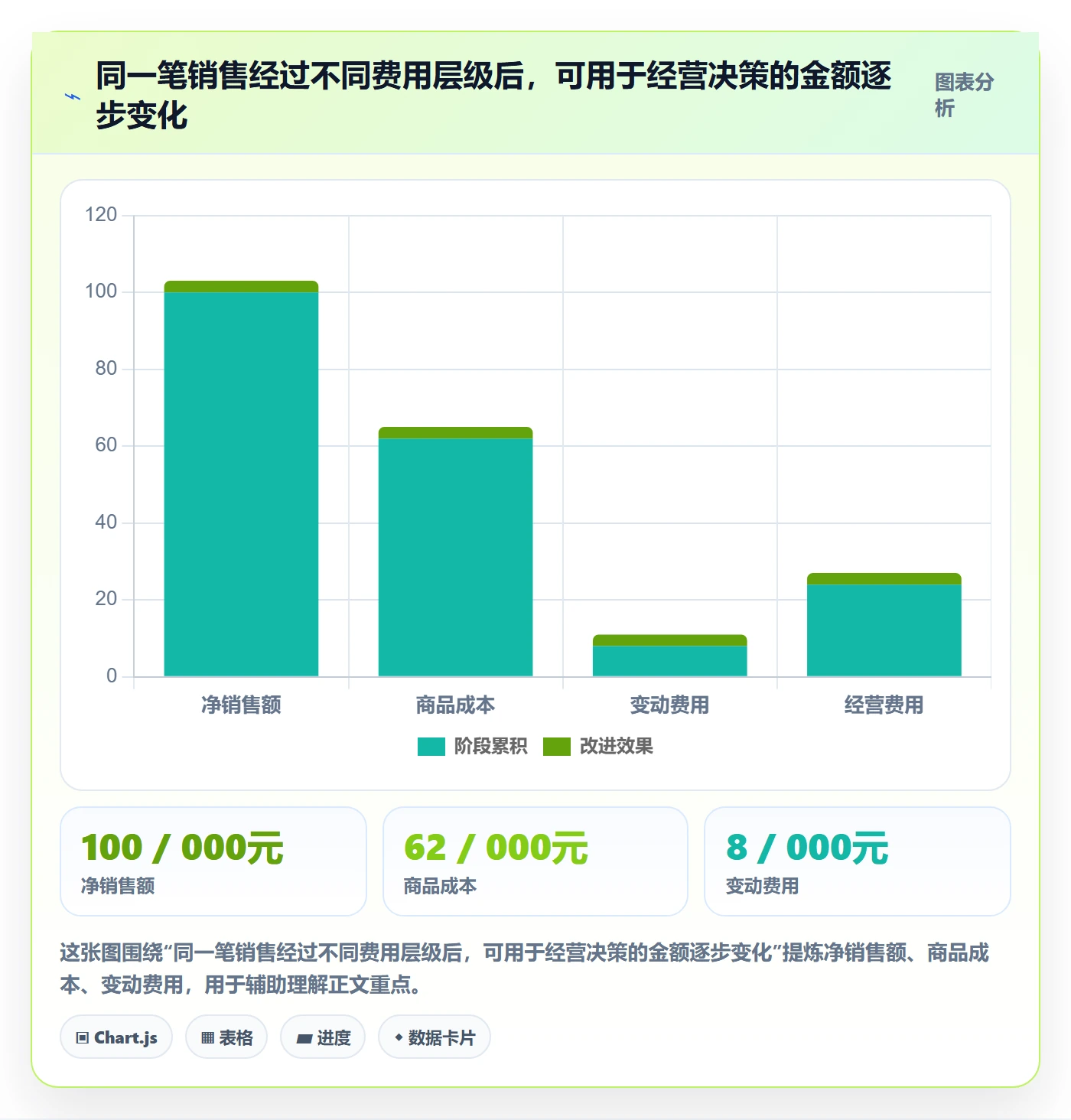Viewport: 1071px width, 1120px height.
Task: Click the green top segment of 净销售额 bar
Action: click(241, 287)
